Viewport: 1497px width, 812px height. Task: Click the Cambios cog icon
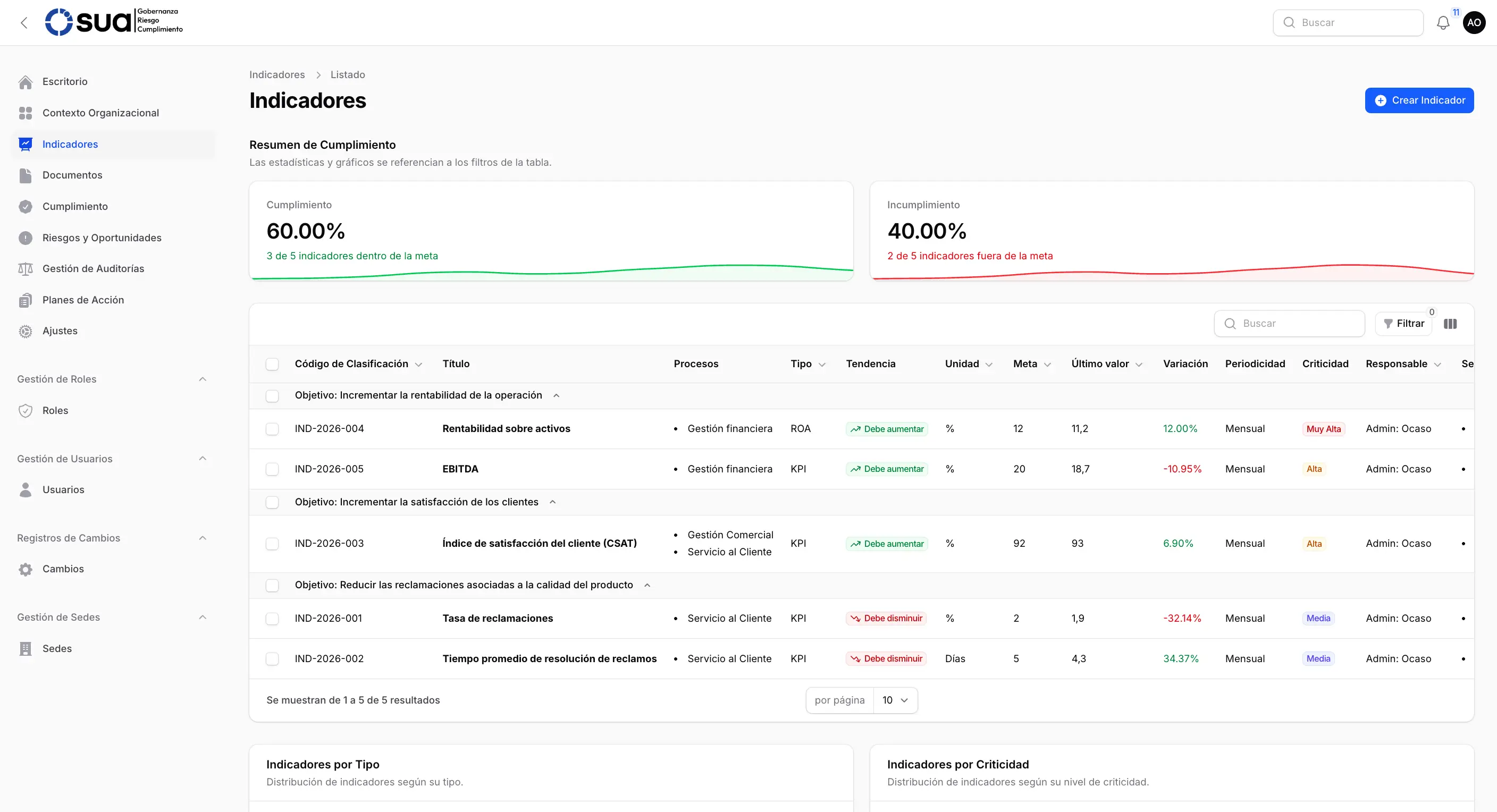pos(26,569)
